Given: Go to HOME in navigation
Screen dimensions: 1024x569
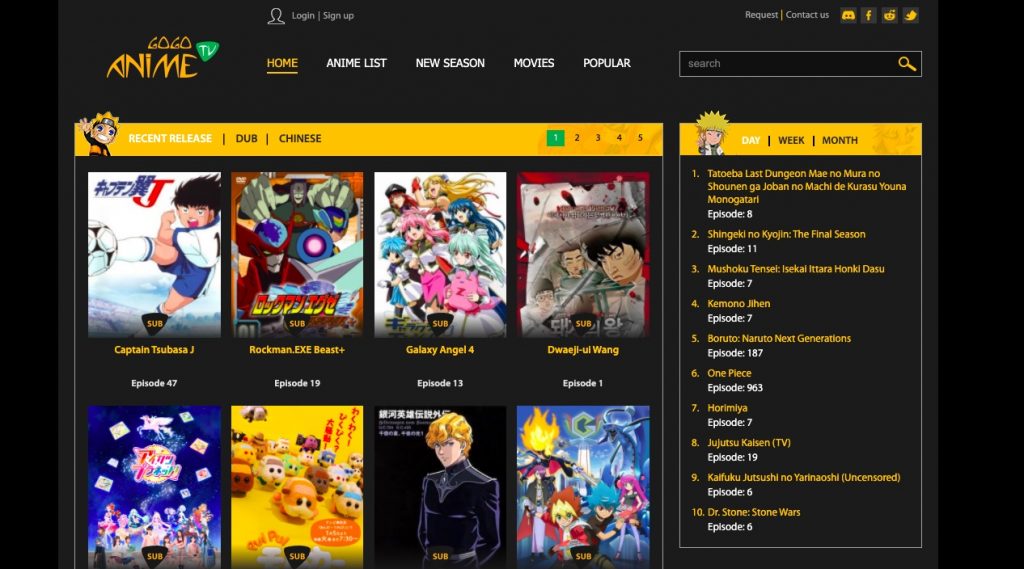Looking at the screenshot, I should (x=282, y=63).
